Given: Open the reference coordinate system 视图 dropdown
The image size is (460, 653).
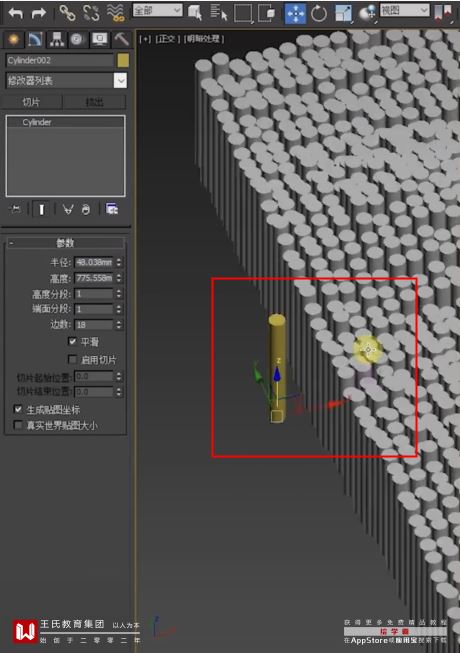Looking at the screenshot, I should tap(405, 10).
